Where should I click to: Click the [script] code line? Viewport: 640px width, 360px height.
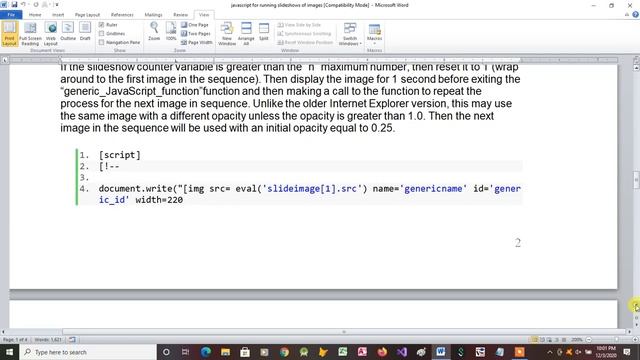[x=120, y=155]
